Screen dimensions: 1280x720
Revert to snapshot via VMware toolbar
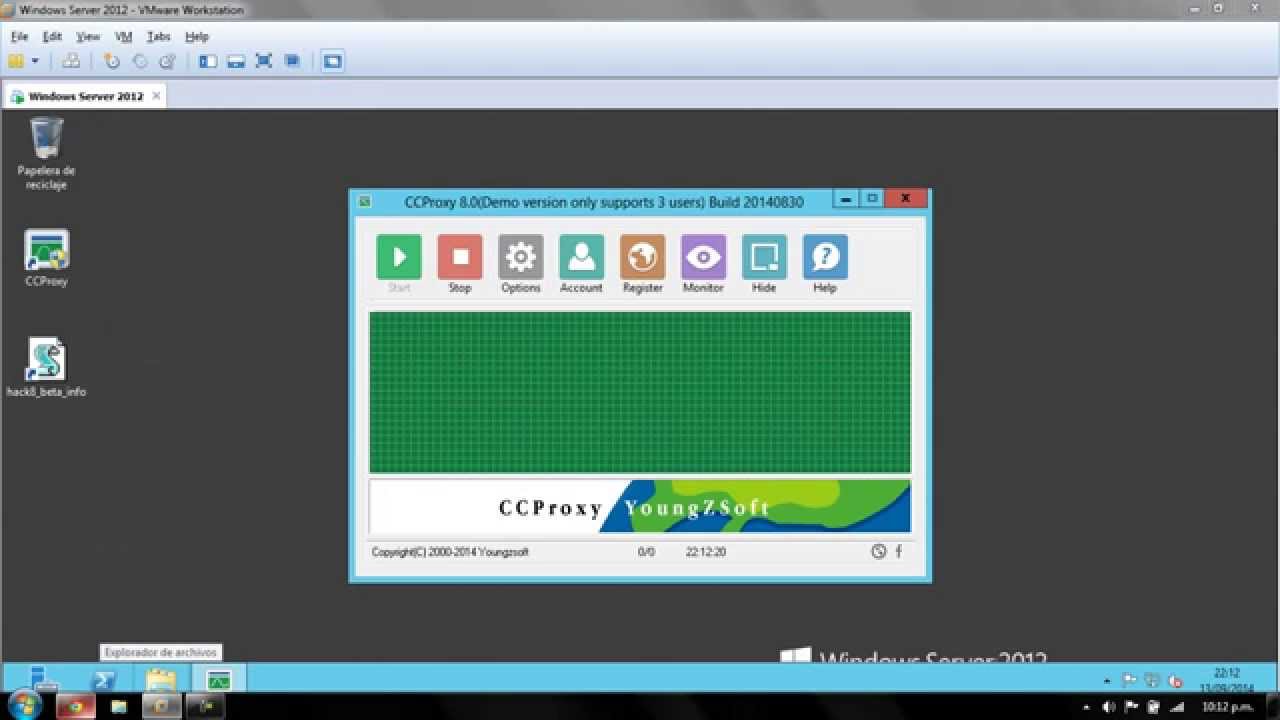140,61
